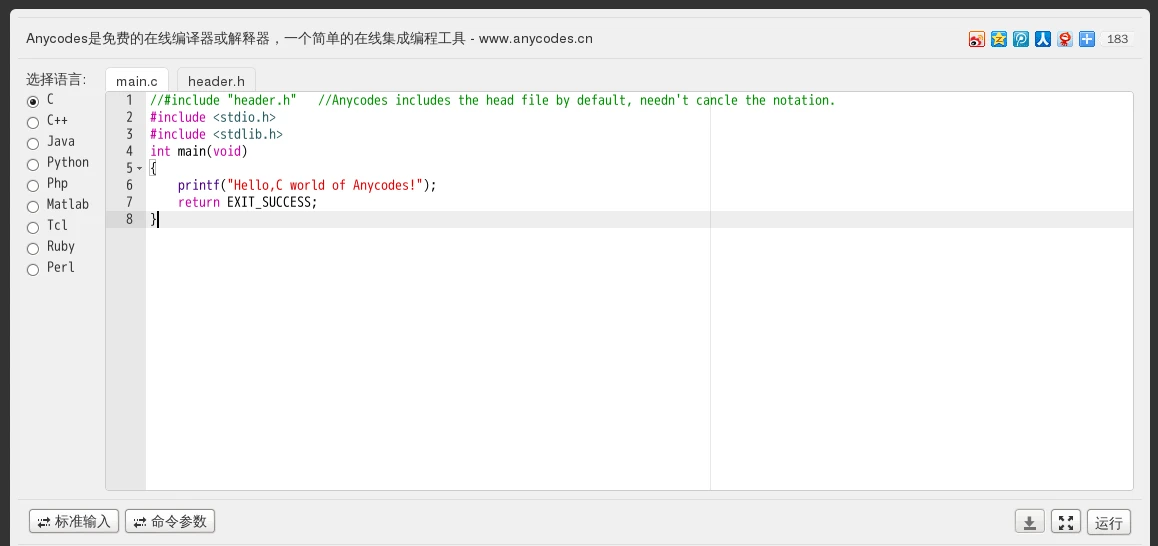Select Php language
This screenshot has height=546, width=1158.
click(x=32, y=185)
